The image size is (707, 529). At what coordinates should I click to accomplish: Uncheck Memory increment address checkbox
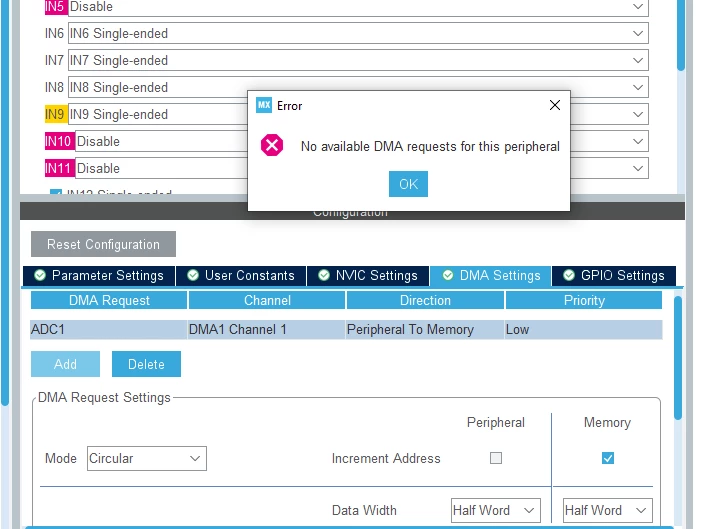pyautogui.click(x=607, y=458)
